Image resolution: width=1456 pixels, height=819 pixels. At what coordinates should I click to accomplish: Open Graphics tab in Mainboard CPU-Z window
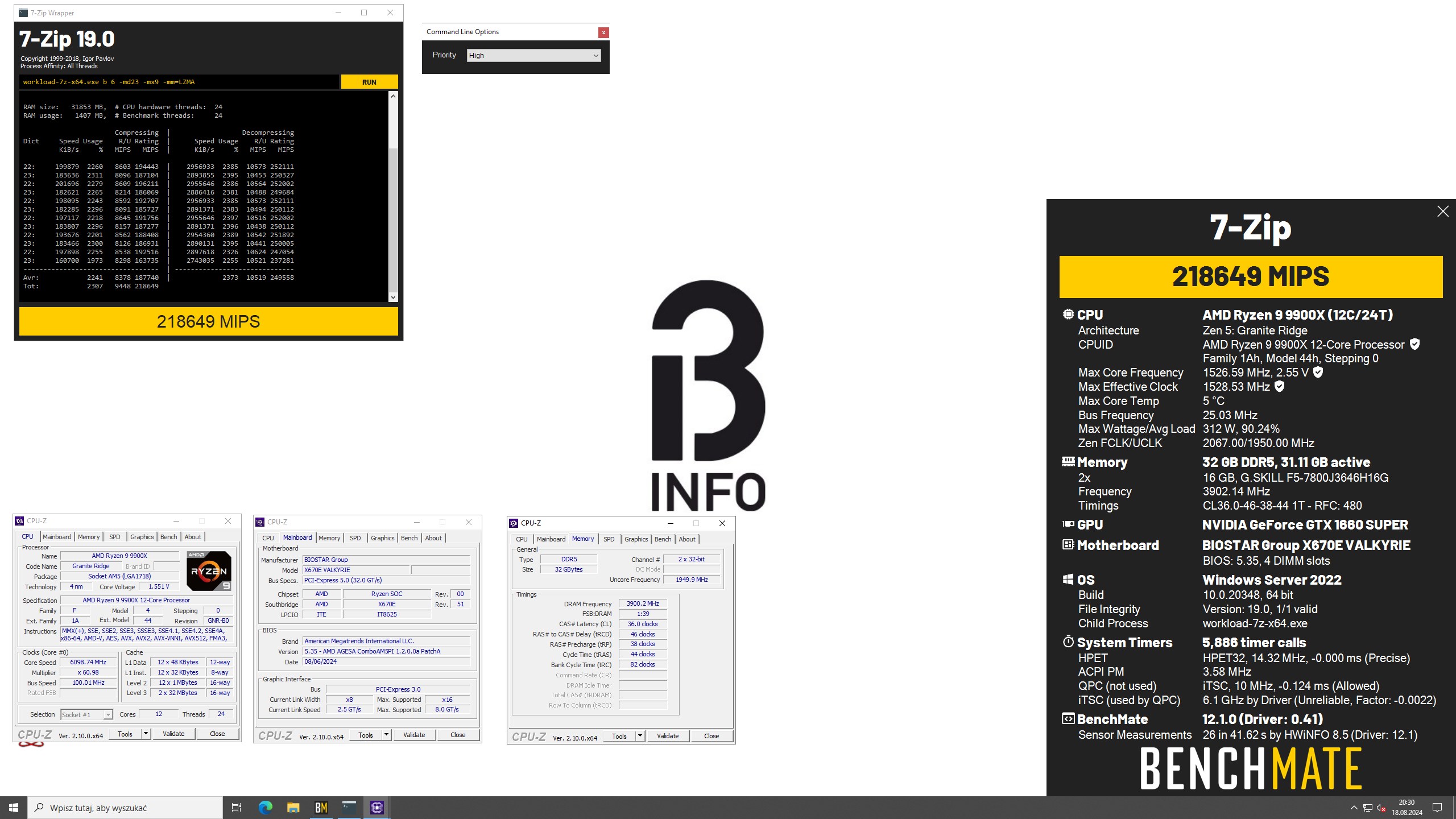pos(383,538)
